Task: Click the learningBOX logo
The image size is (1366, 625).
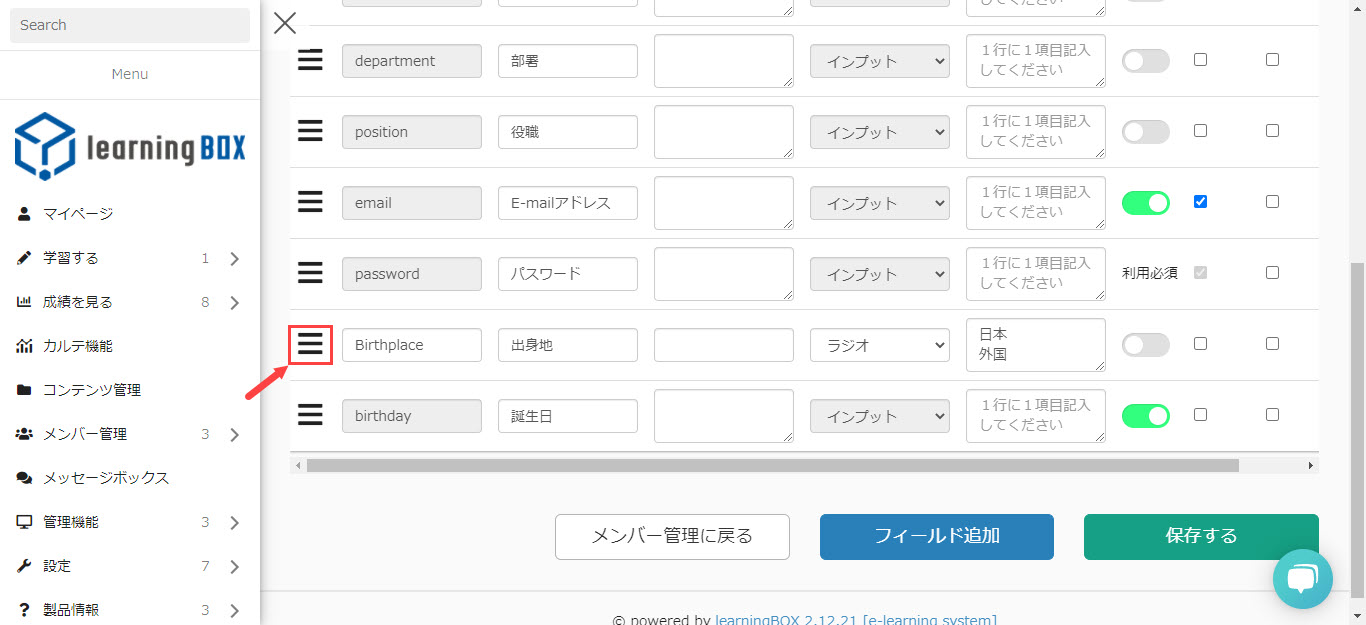Action: pos(130,147)
